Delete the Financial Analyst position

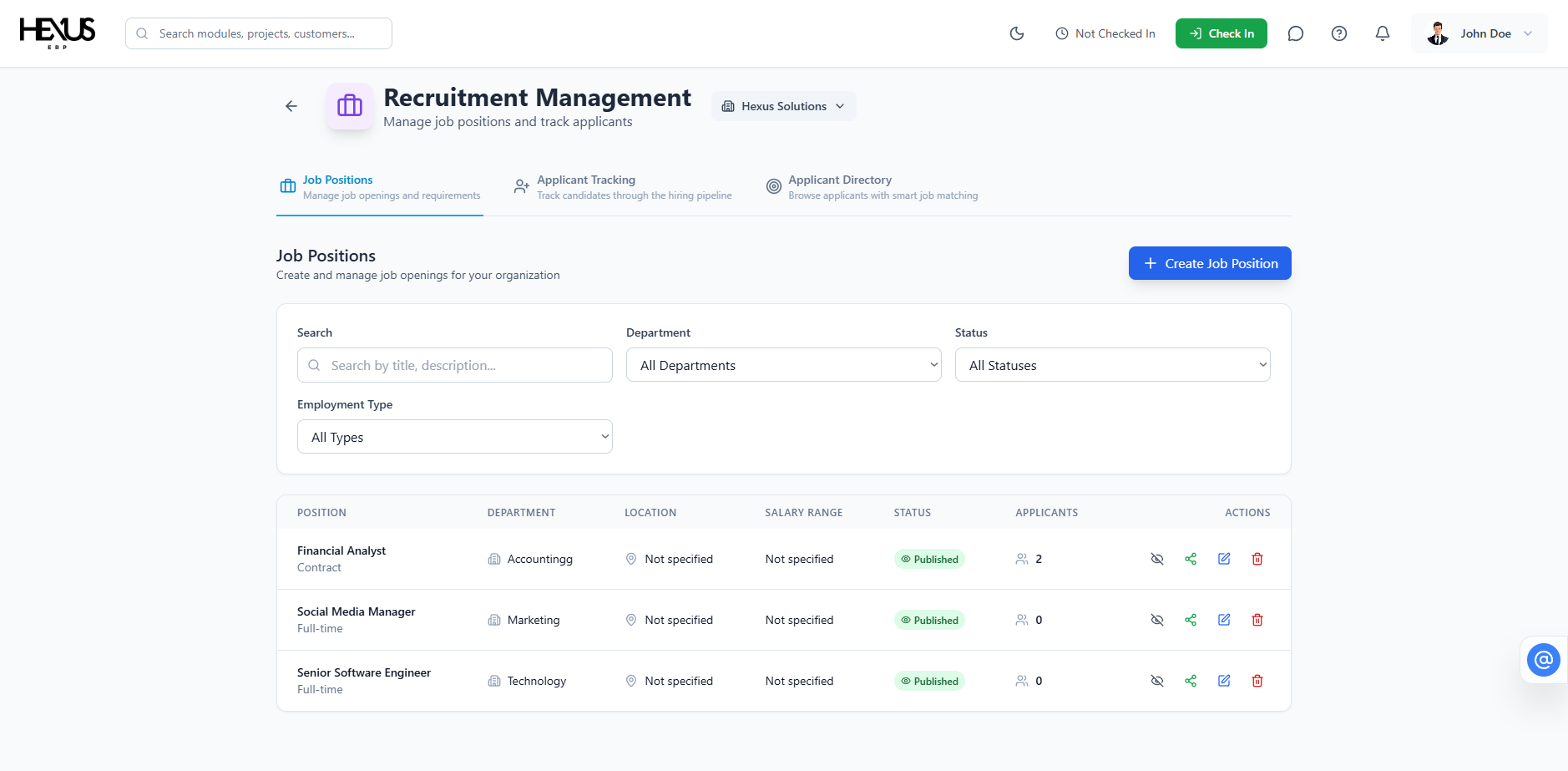[1257, 559]
